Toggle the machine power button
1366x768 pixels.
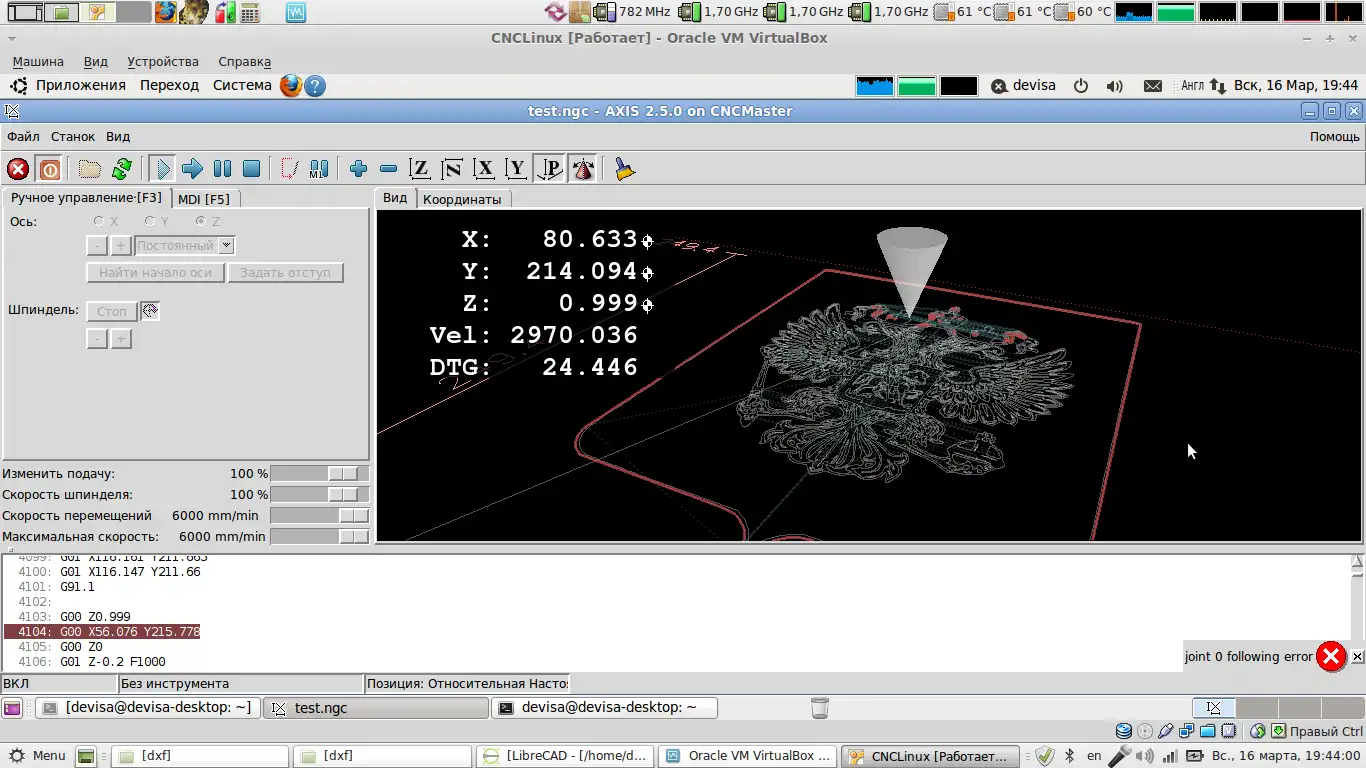coord(49,169)
